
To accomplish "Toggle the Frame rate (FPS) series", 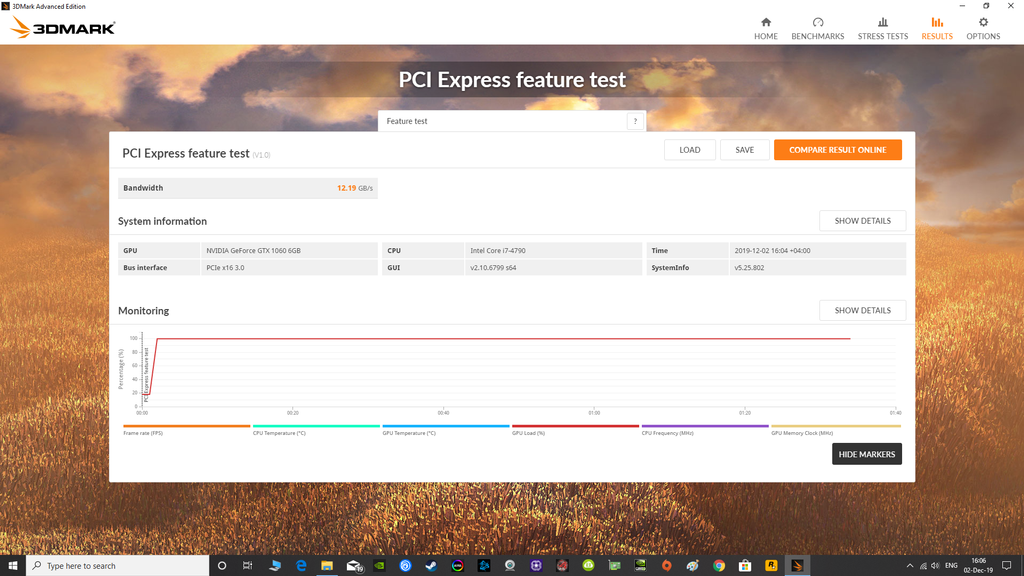I will click(x=187, y=430).
